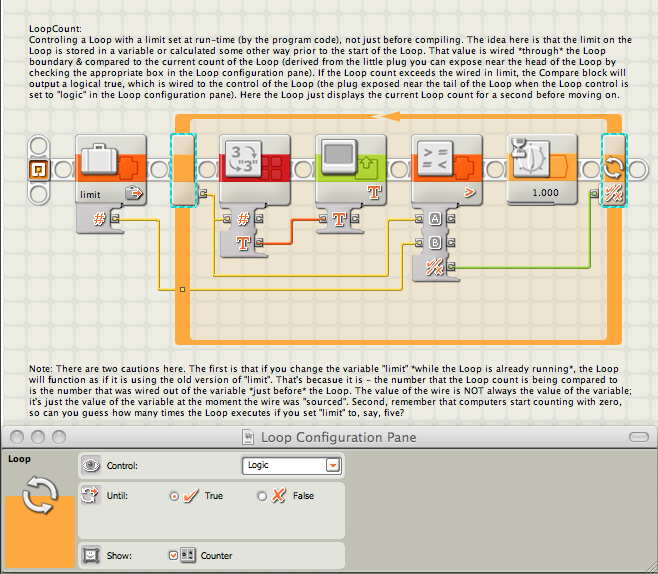The height and width of the screenshot is (574, 658).
Task: Click the large orange Loop icon in pane
Action: coord(40,523)
